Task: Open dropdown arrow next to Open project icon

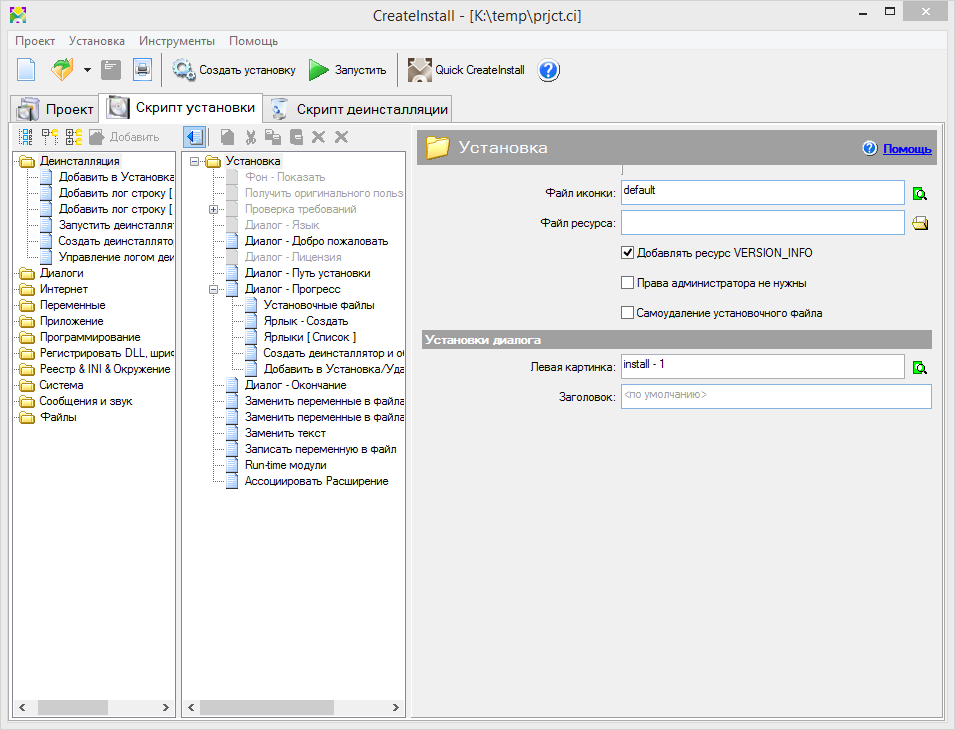Action: tap(87, 70)
